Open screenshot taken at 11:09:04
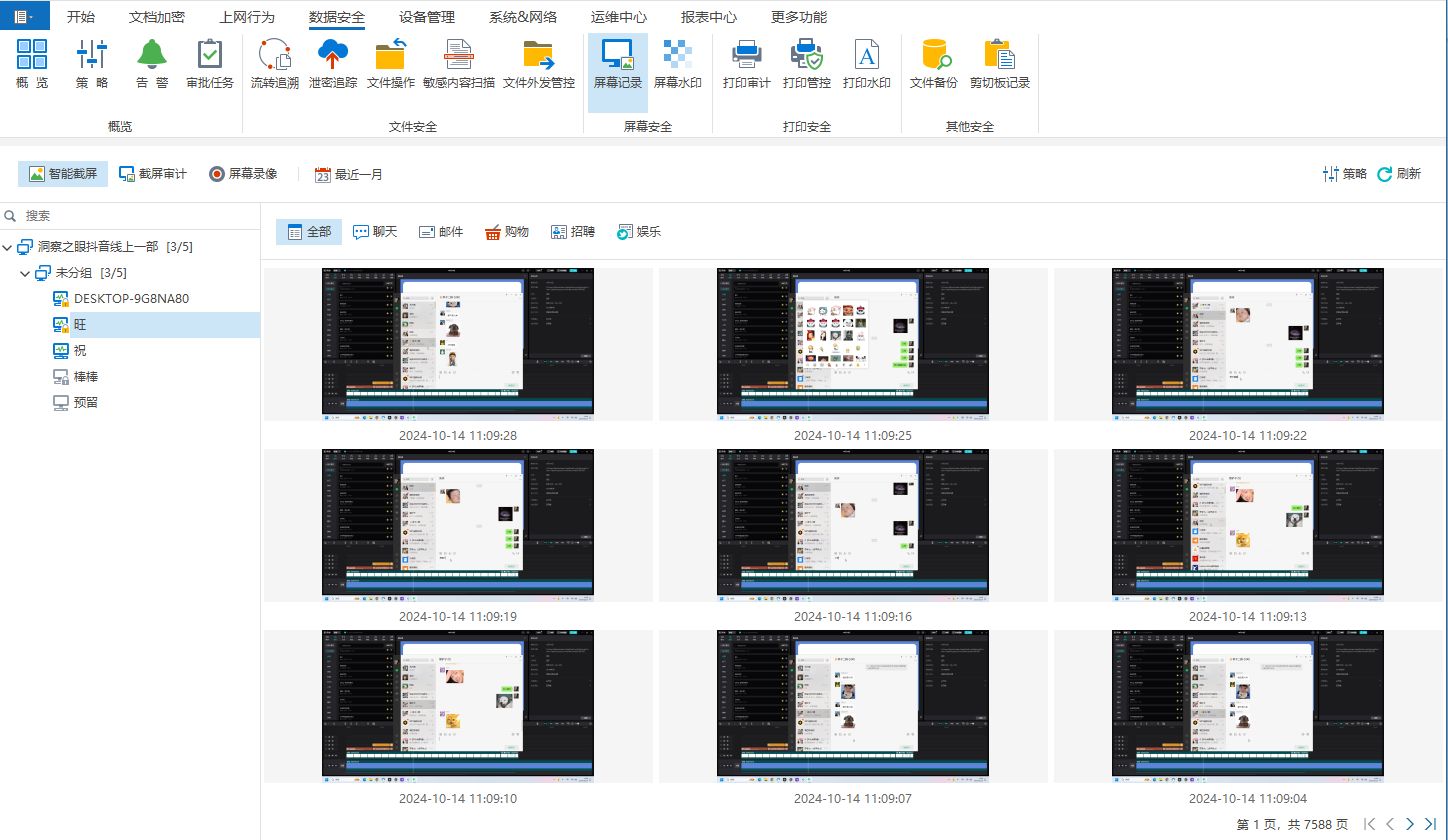Screen dimensions: 1448x840 pos(1248,706)
